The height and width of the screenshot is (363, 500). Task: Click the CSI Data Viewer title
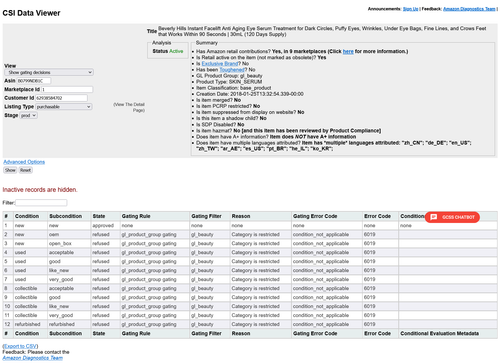[x=31, y=13]
